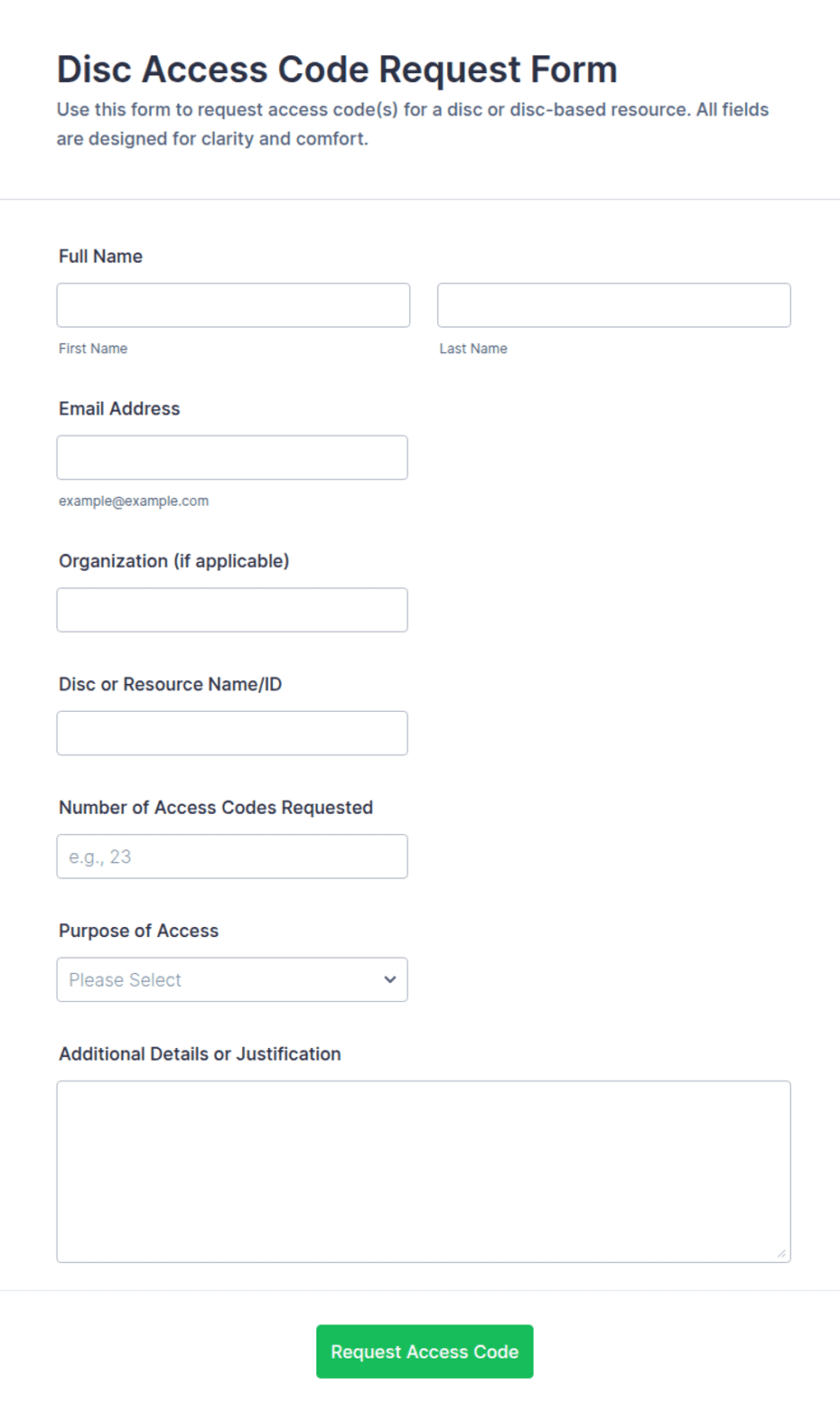Click the Additional Details text area
Viewport: 840px width, 1423px height.
click(424, 1172)
